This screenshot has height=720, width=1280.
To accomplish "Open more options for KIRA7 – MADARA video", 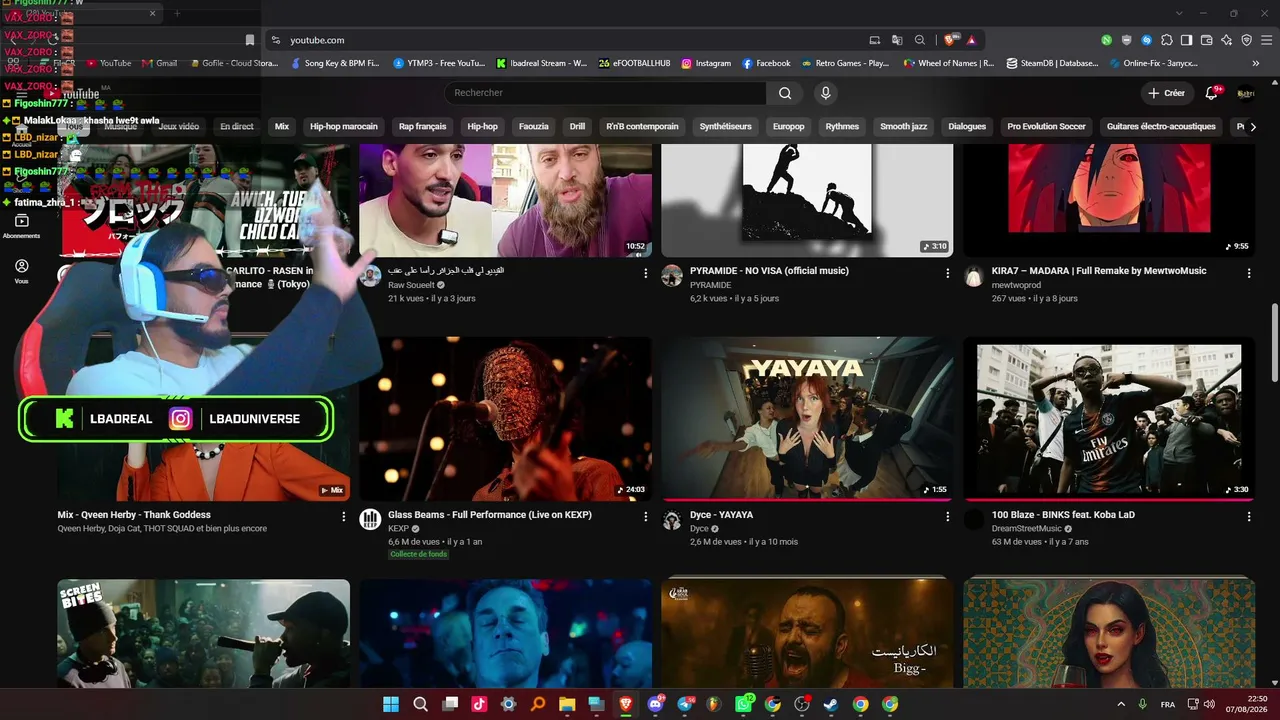I will (x=1249, y=273).
